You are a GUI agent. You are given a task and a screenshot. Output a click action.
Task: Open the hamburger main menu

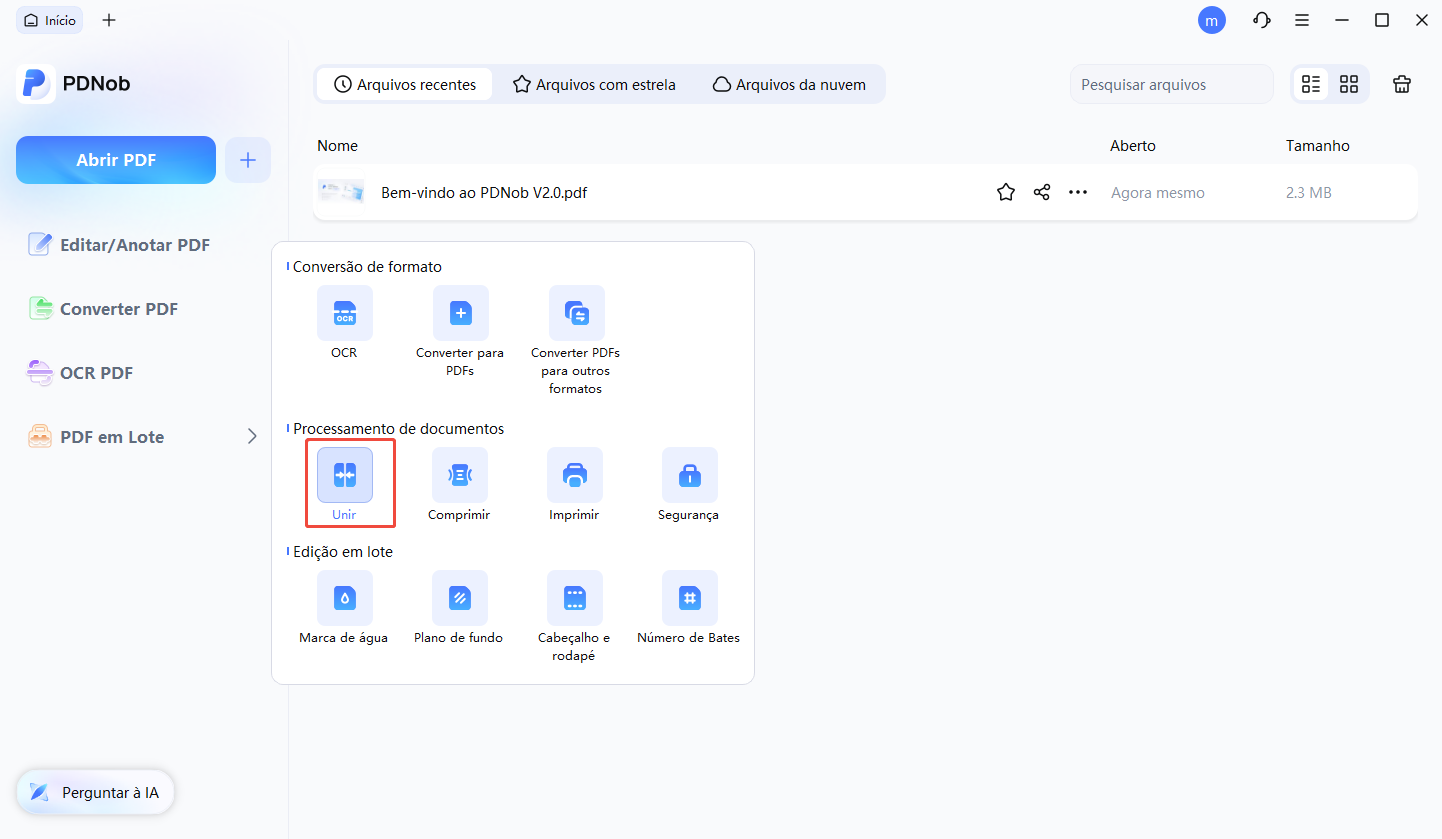point(1301,20)
